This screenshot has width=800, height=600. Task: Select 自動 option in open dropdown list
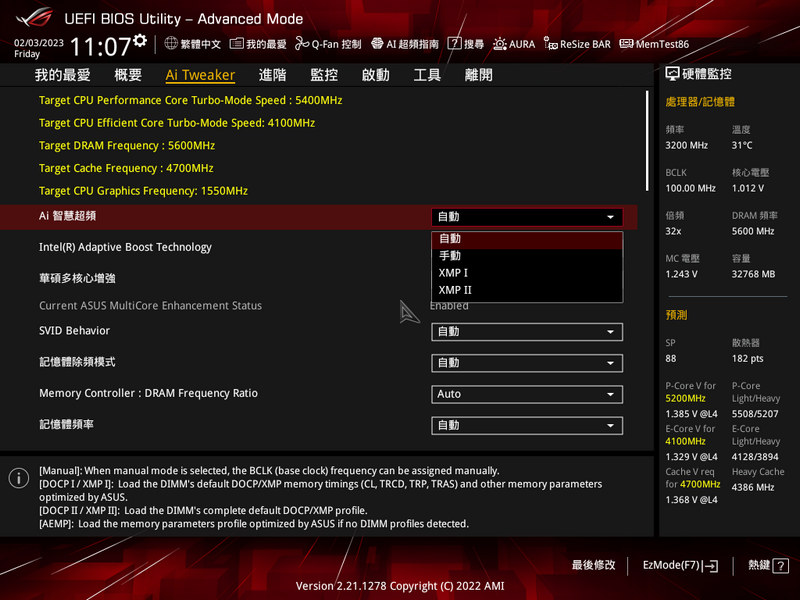[527, 239]
